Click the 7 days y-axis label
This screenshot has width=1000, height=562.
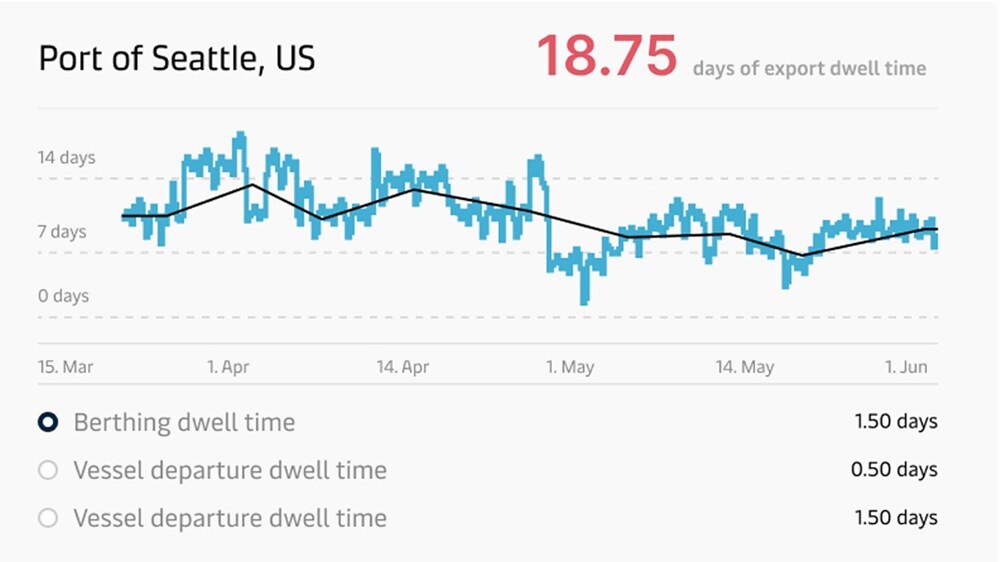coord(62,232)
